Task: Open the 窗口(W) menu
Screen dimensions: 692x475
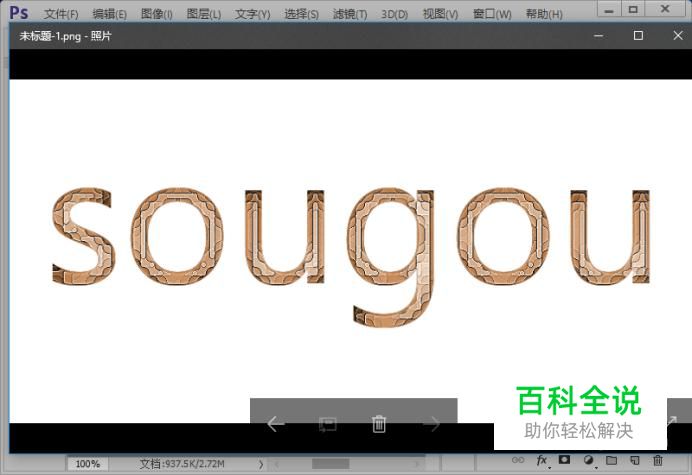Action: tap(492, 14)
